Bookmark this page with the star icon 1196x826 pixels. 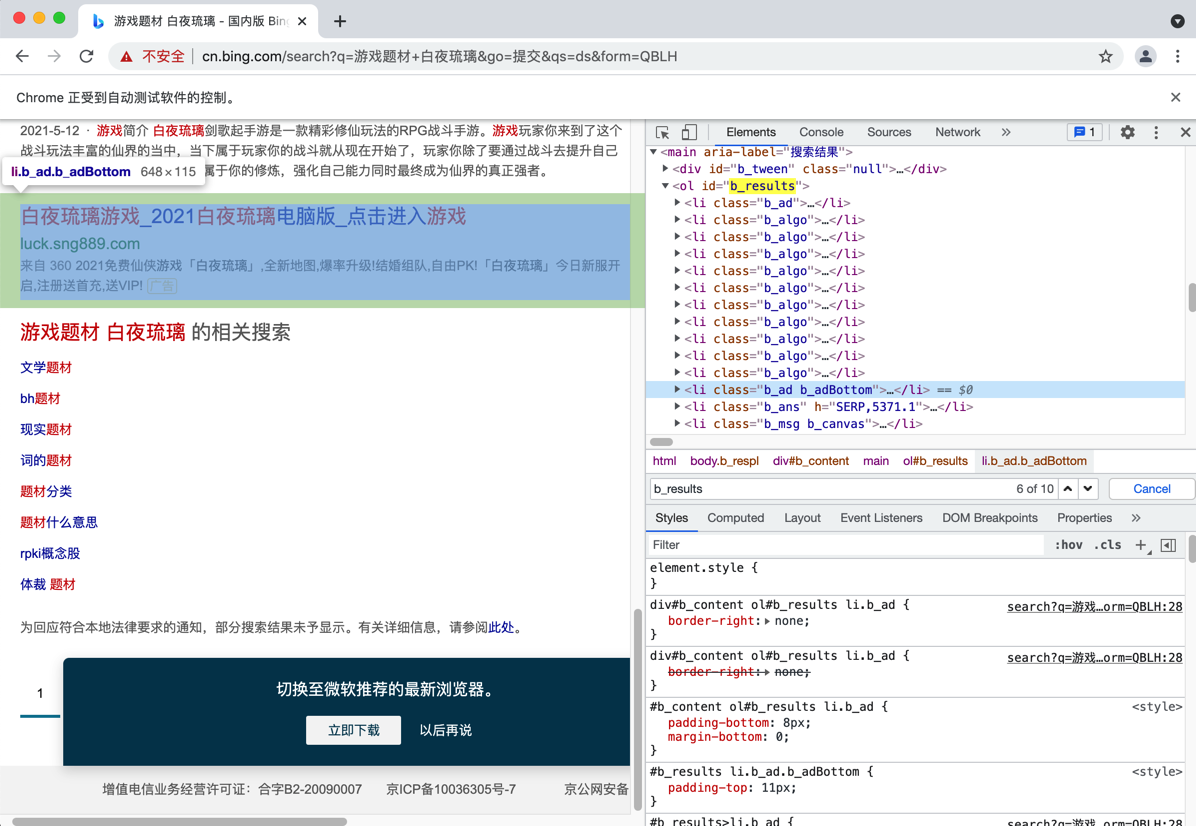(1105, 56)
